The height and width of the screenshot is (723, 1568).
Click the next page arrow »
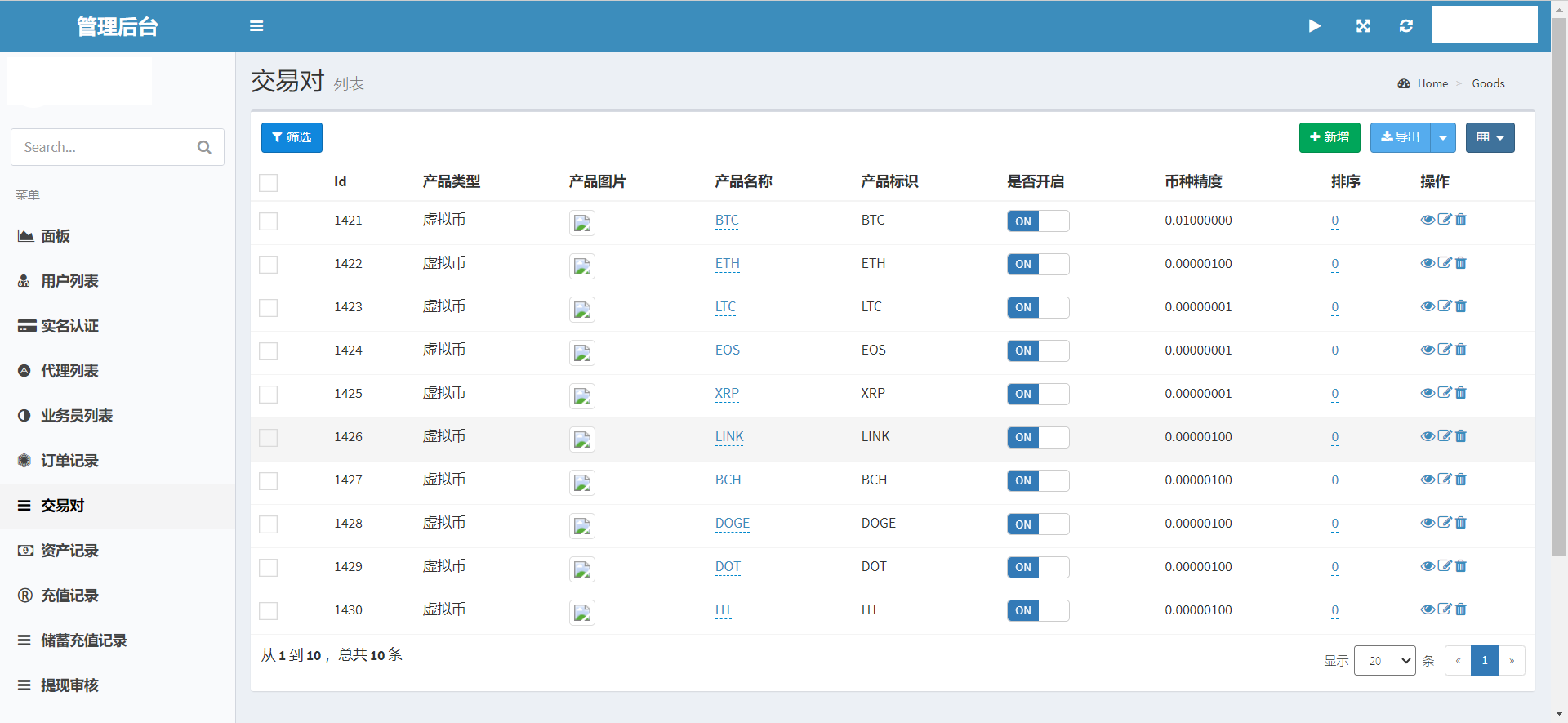coord(1512,660)
